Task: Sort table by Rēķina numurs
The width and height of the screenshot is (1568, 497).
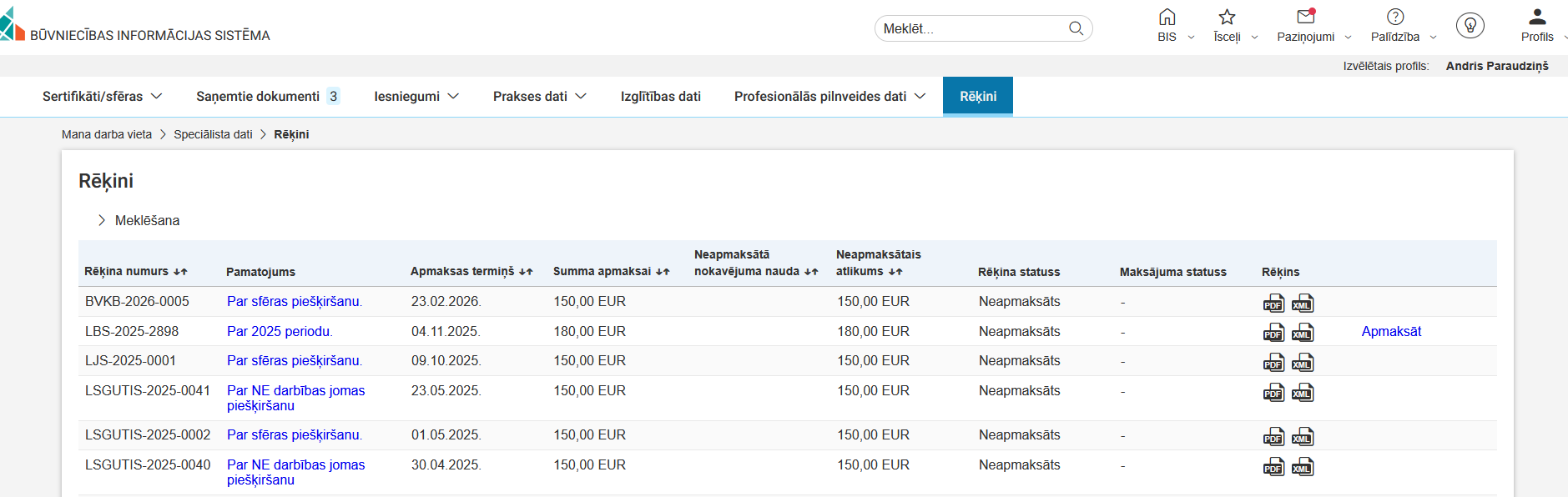Action: (x=180, y=272)
